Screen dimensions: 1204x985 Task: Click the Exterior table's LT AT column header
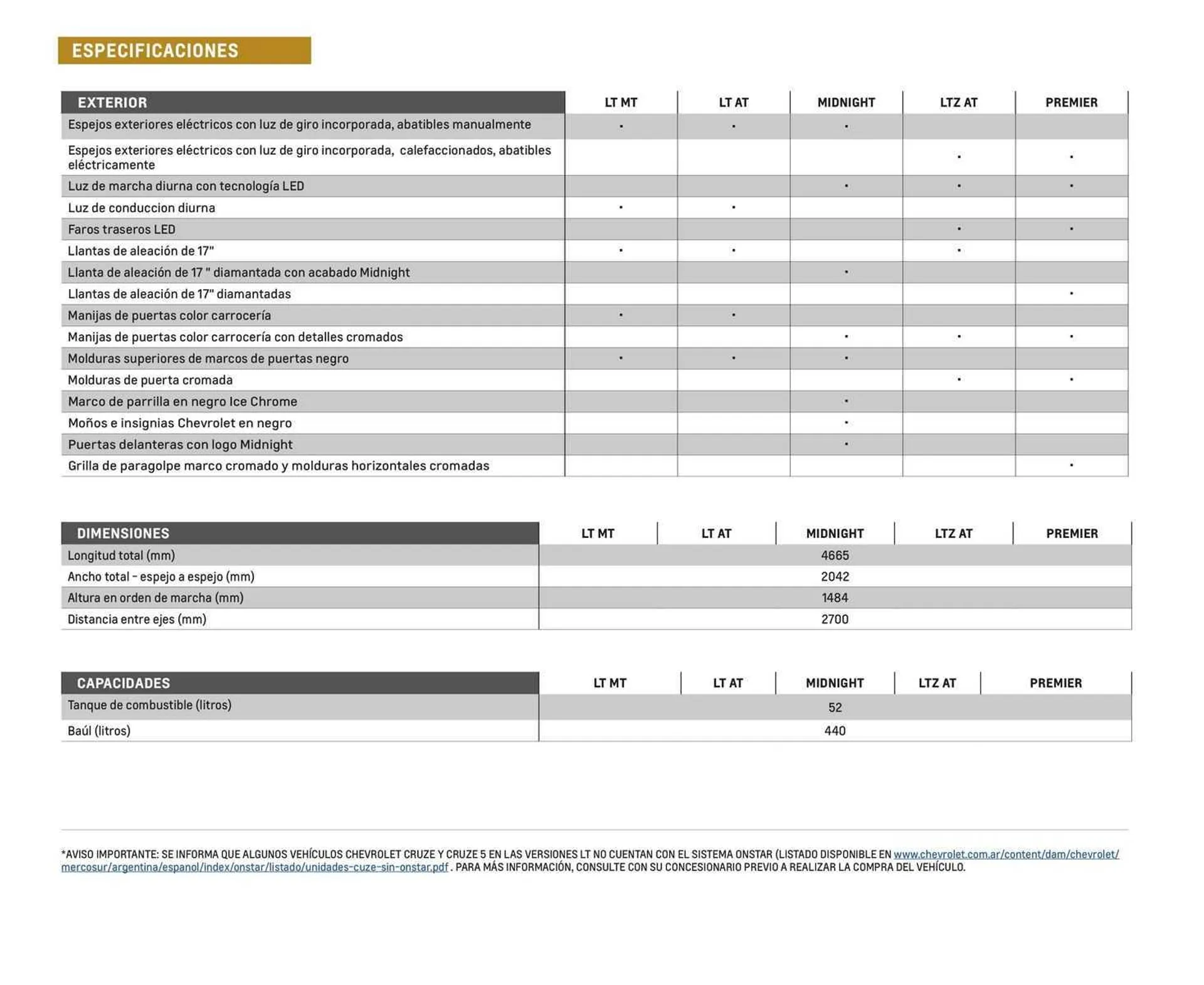(734, 102)
